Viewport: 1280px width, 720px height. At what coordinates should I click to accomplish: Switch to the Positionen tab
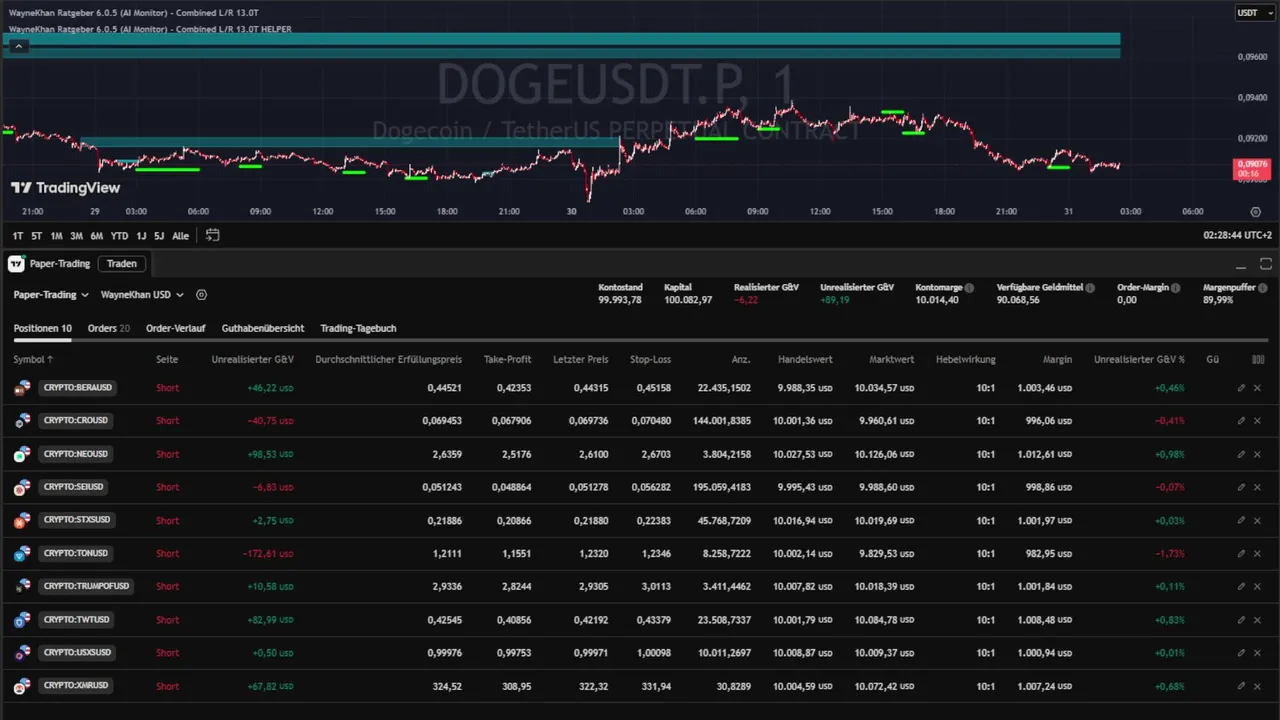click(x=42, y=328)
